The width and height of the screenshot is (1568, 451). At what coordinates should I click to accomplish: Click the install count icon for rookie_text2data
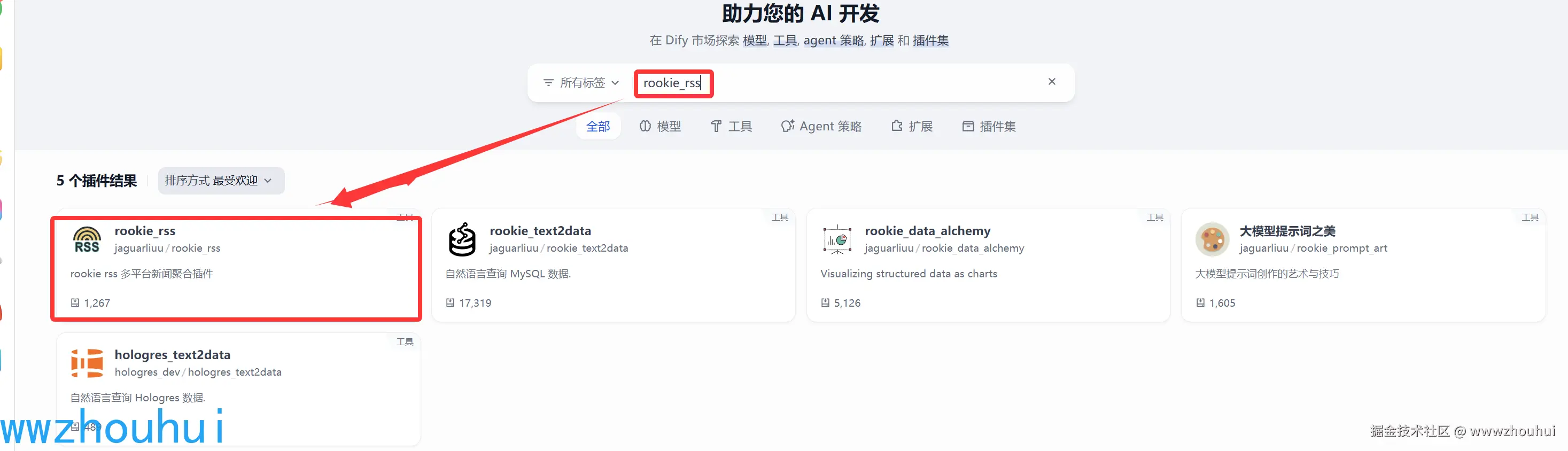450,302
